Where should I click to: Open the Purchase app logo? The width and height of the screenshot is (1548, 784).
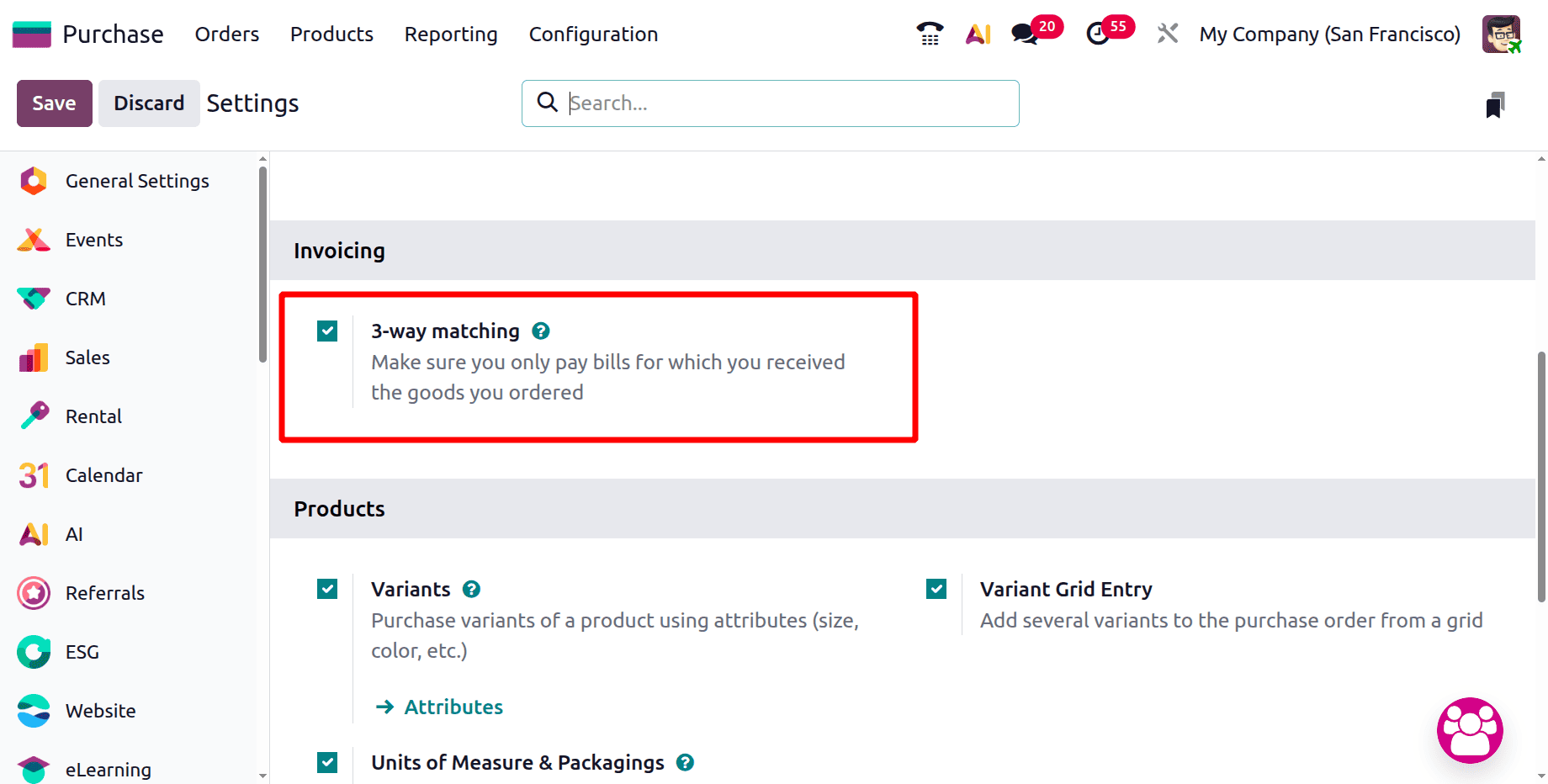coord(31,34)
